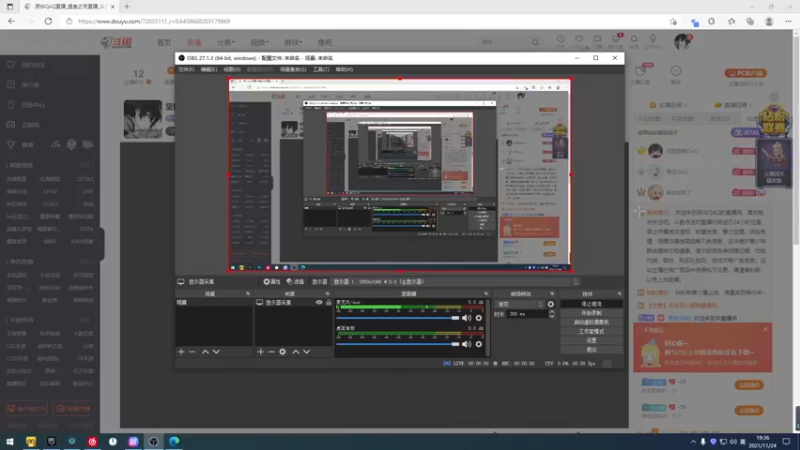Open the Douyu logo home link
The height and width of the screenshot is (450, 800).
[x=116, y=42]
